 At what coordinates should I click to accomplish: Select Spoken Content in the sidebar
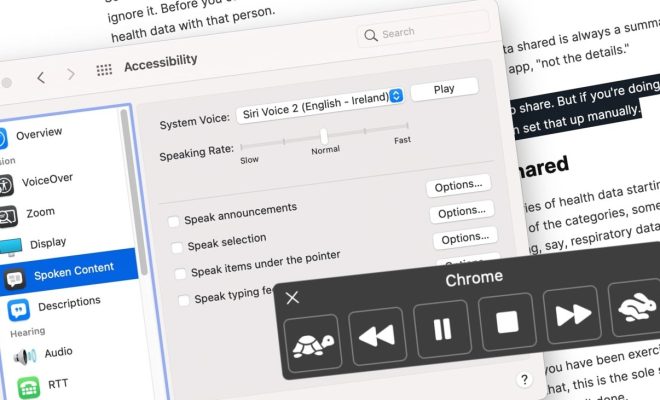[x=69, y=272]
